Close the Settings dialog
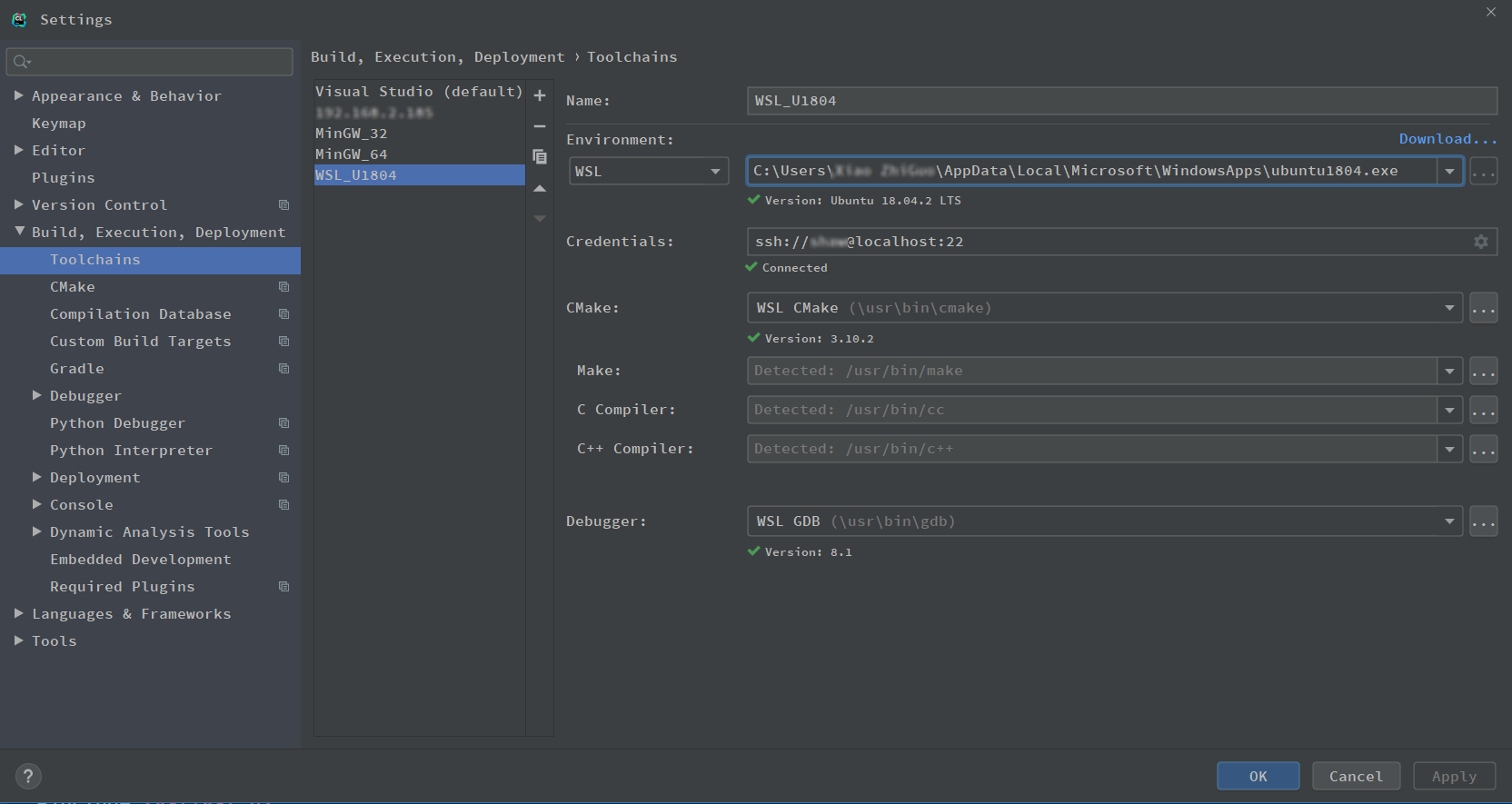The image size is (1512, 804). point(1491,12)
